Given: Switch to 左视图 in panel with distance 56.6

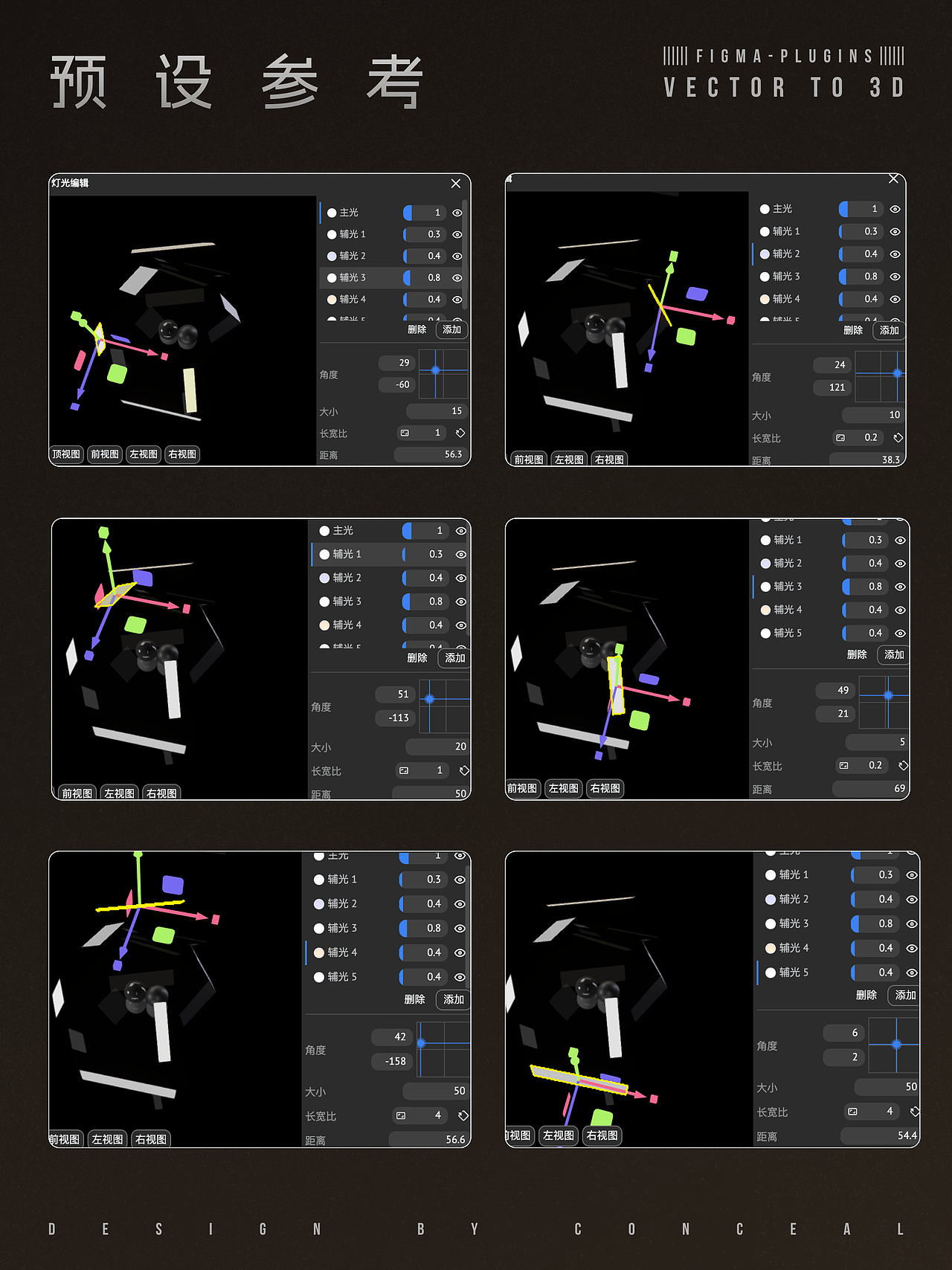Looking at the screenshot, I should 108,1139.
